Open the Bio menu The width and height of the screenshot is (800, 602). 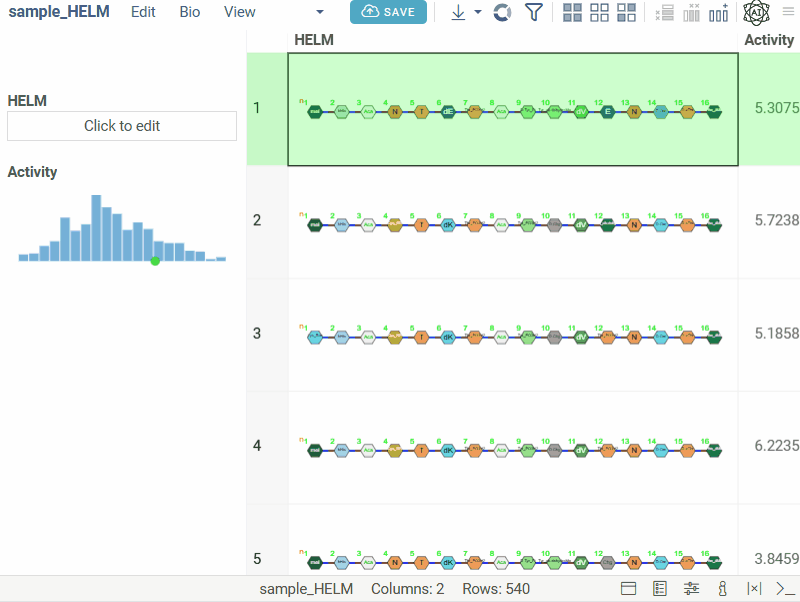[x=190, y=13]
